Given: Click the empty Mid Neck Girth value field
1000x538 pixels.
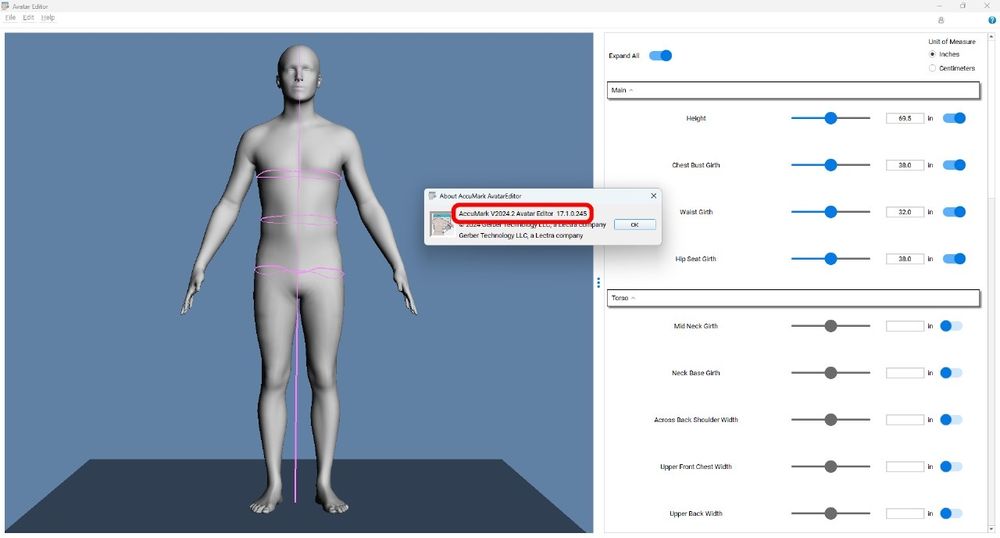Looking at the screenshot, I should coord(905,326).
